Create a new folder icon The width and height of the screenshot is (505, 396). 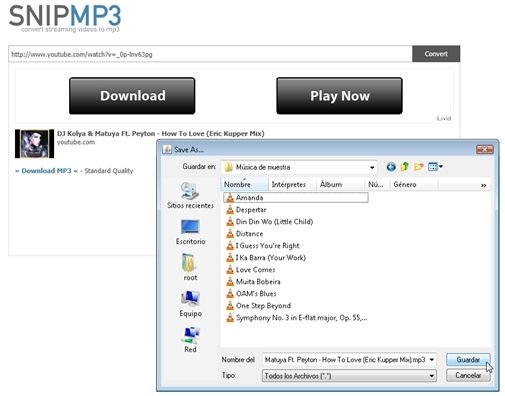click(419, 166)
